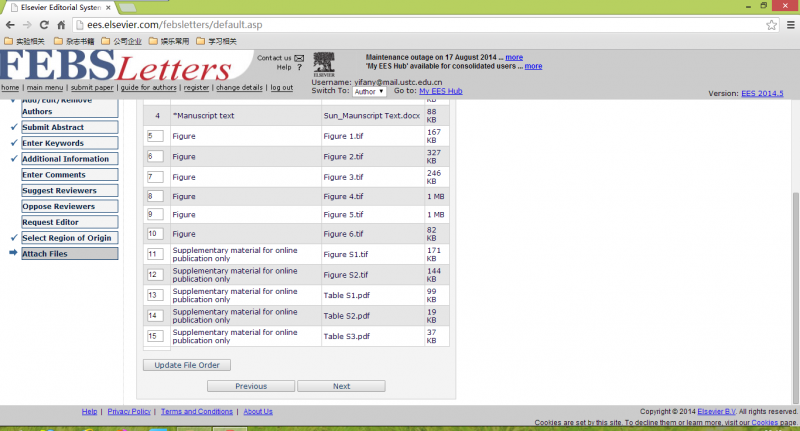The width and height of the screenshot is (800, 431).
Task: Click the Figure 4.tif file name
Action: pyautogui.click(x=343, y=196)
